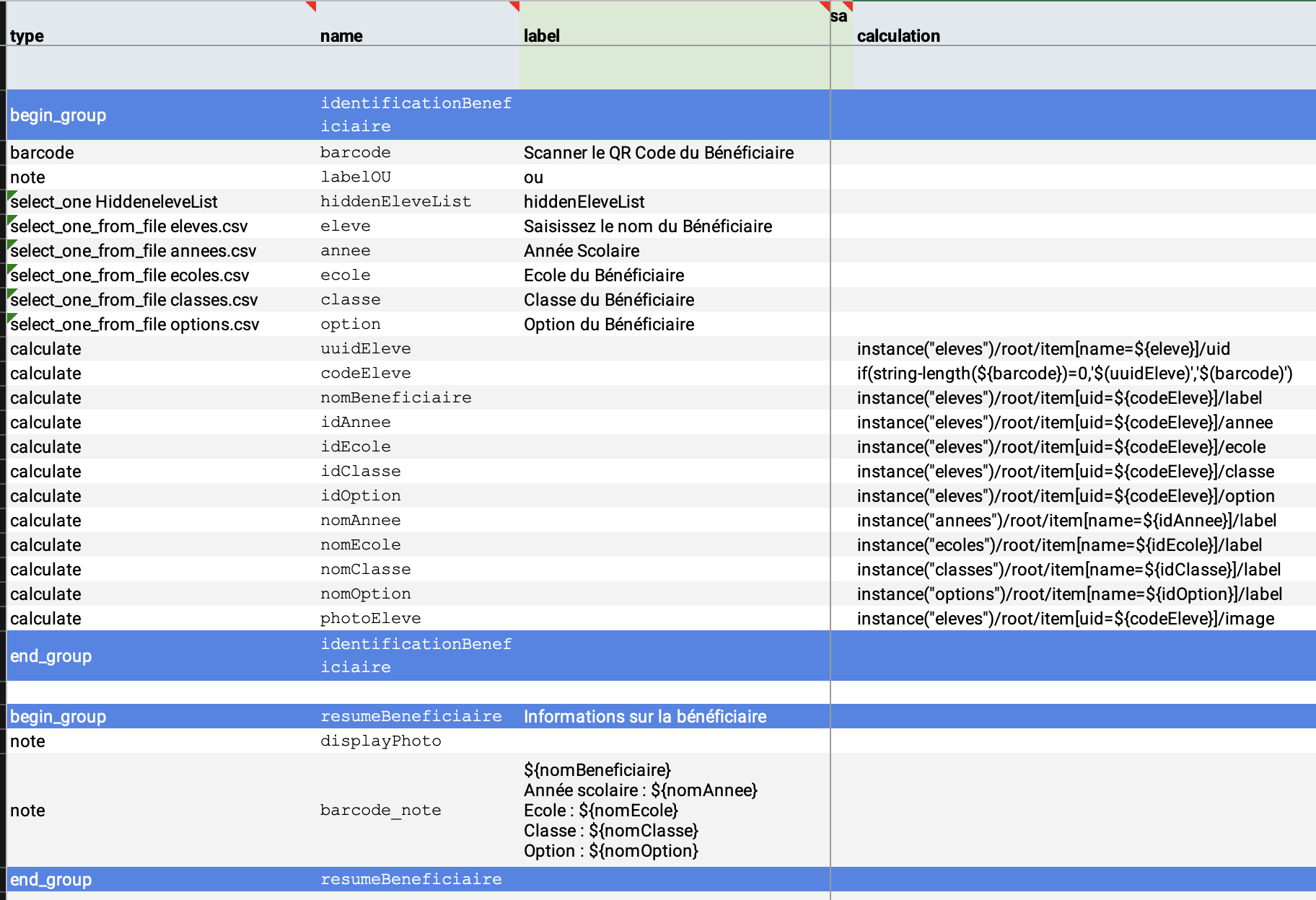Screen dimensions: 1316x900
Task: Select the 'classe' name cell
Action: [418, 299]
